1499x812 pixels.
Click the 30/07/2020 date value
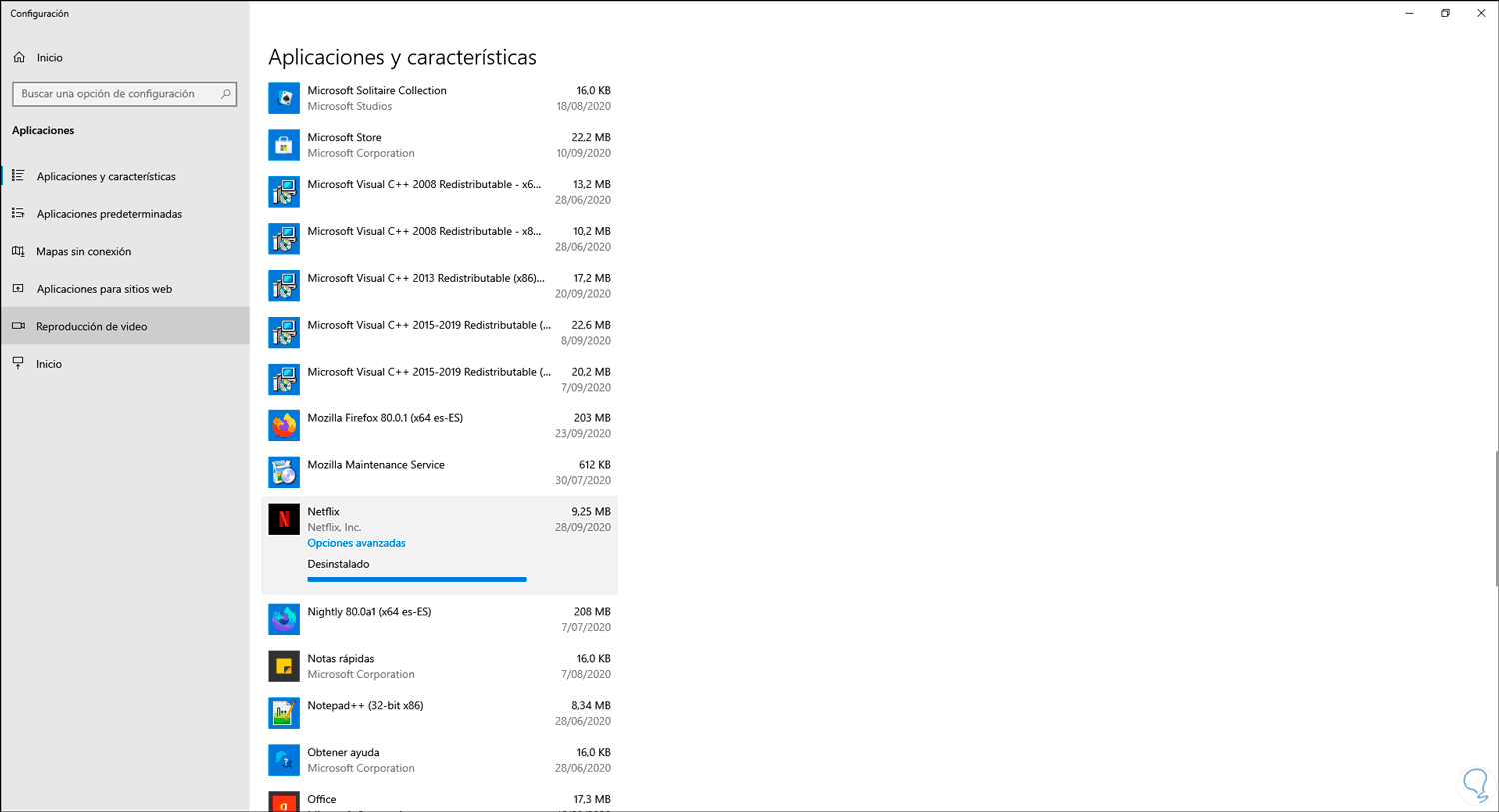[x=583, y=480]
